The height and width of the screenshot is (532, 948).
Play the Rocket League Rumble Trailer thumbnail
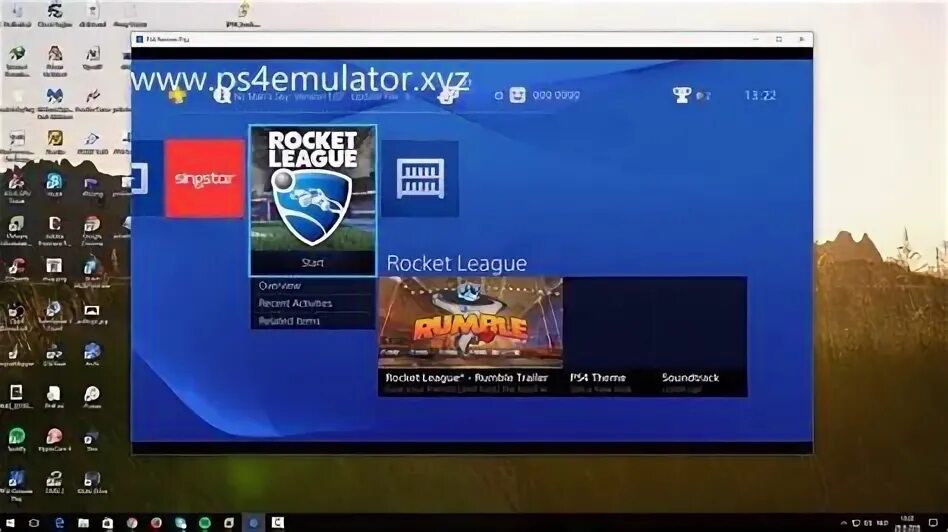pyautogui.click(x=470, y=322)
